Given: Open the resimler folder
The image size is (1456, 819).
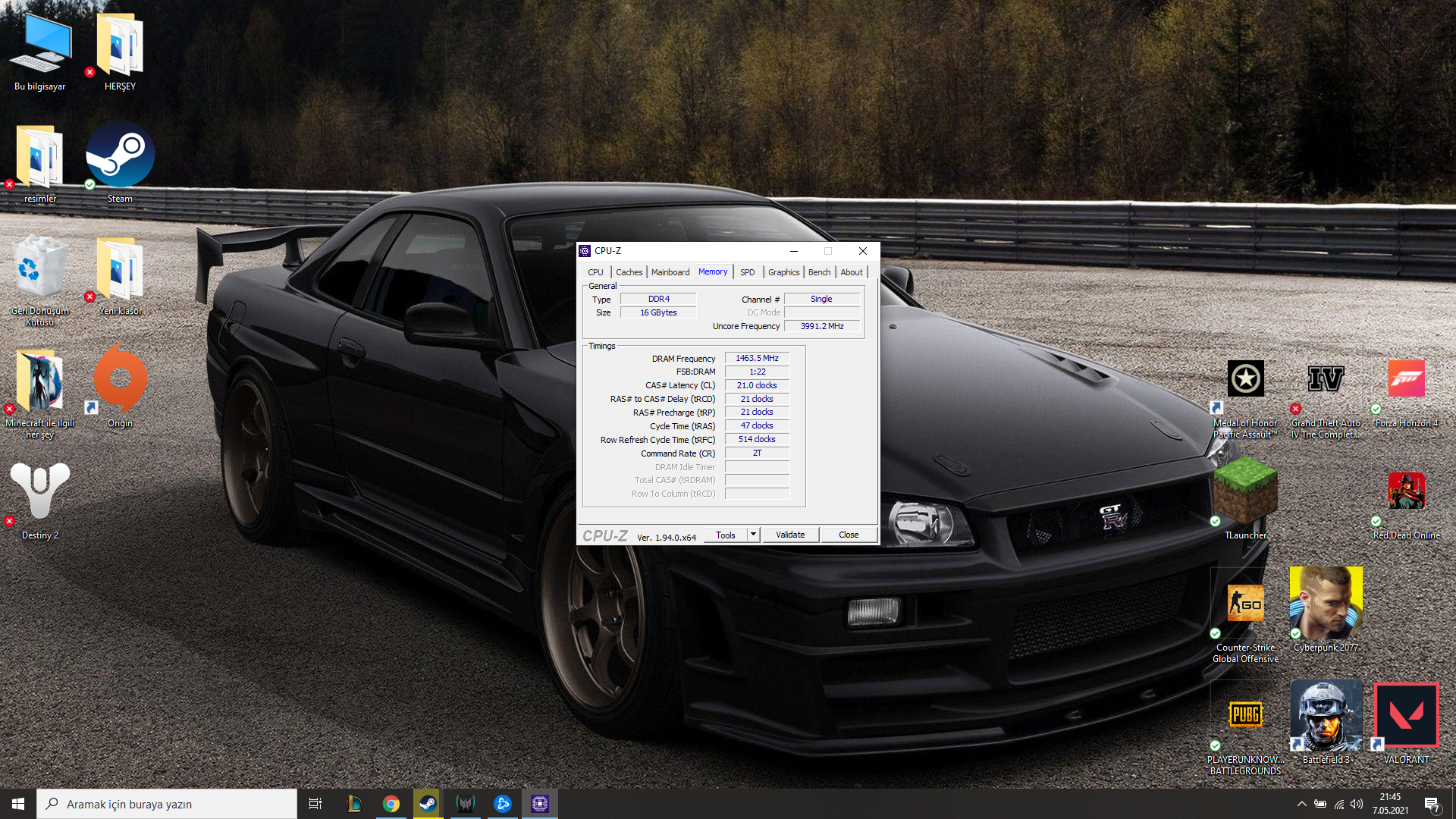Looking at the screenshot, I should click(x=40, y=163).
